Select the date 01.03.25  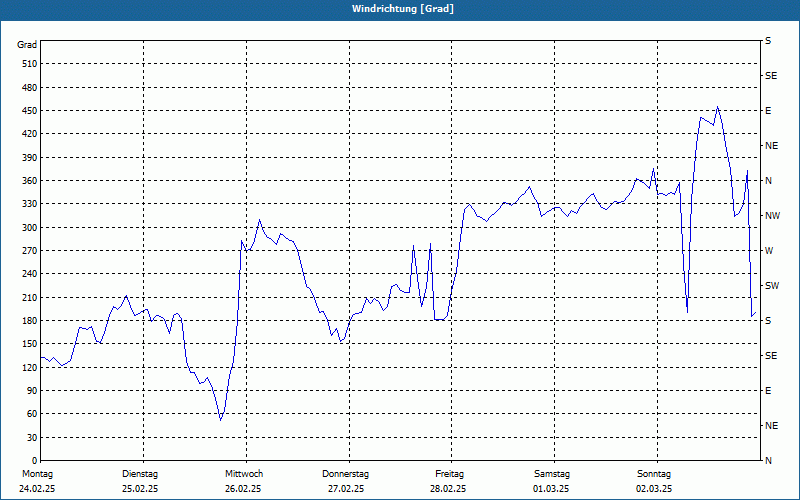(x=551, y=489)
